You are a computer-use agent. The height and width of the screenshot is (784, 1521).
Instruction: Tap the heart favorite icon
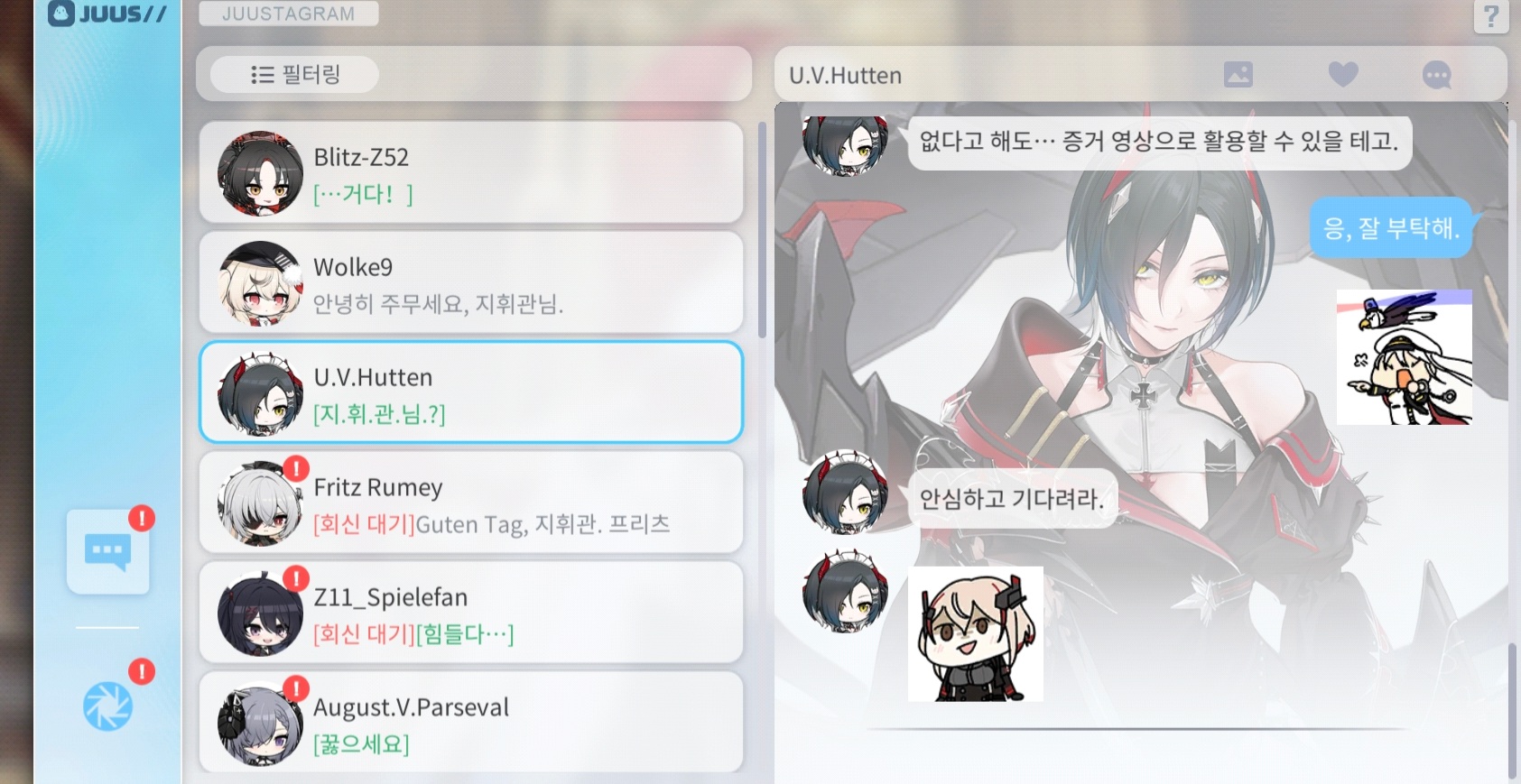pyautogui.click(x=1343, y=75)
